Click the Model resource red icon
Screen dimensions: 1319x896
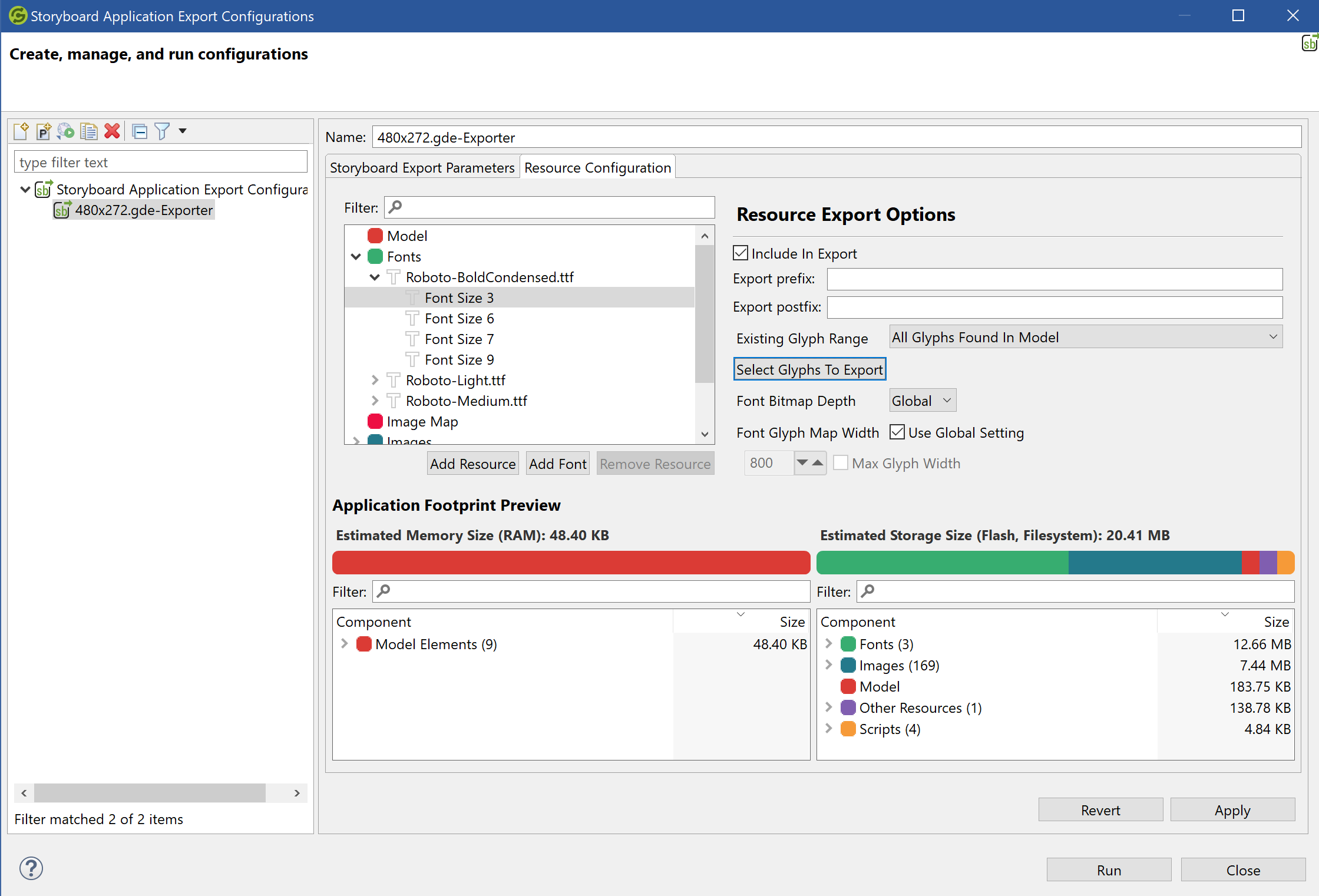(x=375, y=236)
